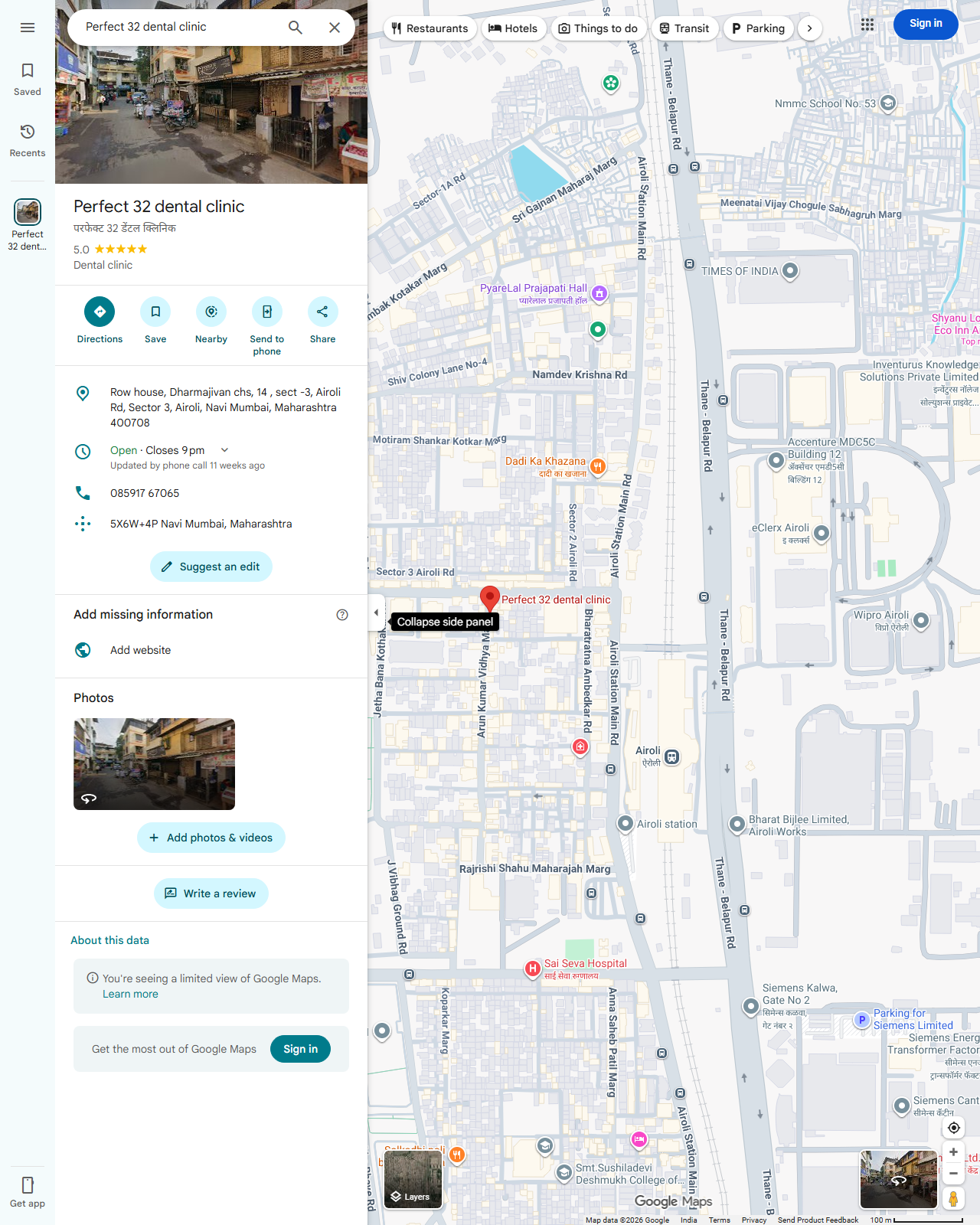
Task: Click the main header street view photo
Action: click(211, 115)
